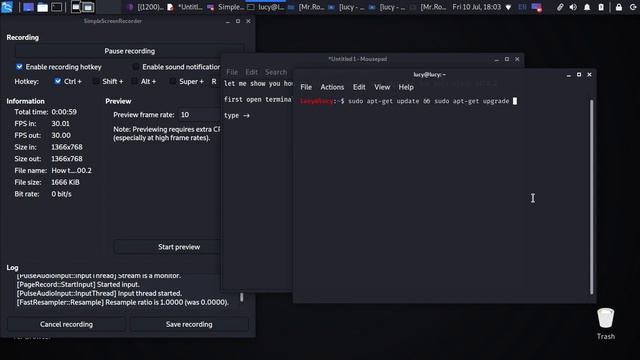This screenshot has height=360, width=640.
Task: Click the lock screen padlock icon
Action: (619, 7)
